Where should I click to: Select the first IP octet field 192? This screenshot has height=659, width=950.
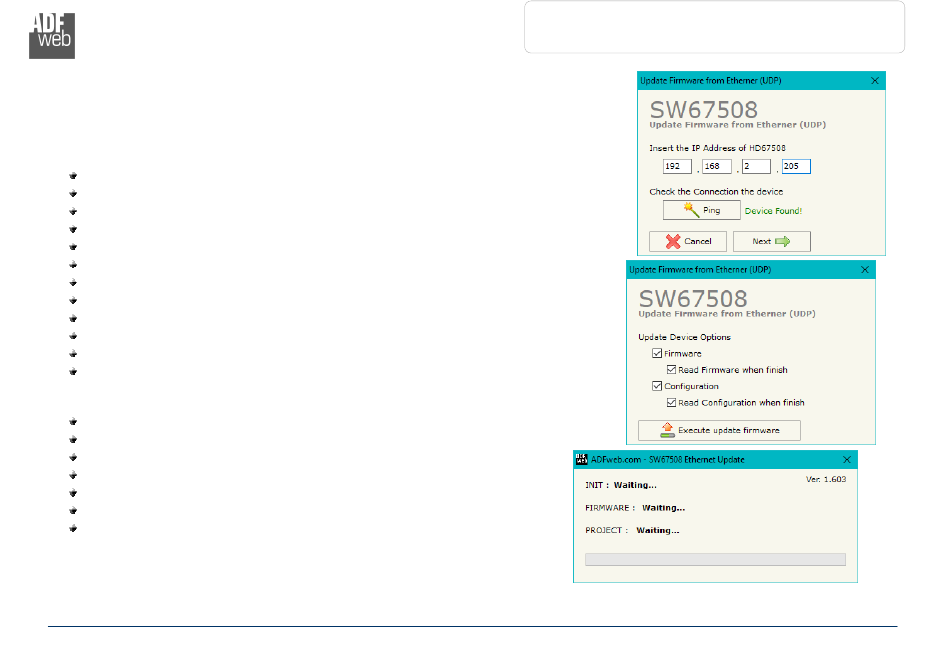(677, 167)
